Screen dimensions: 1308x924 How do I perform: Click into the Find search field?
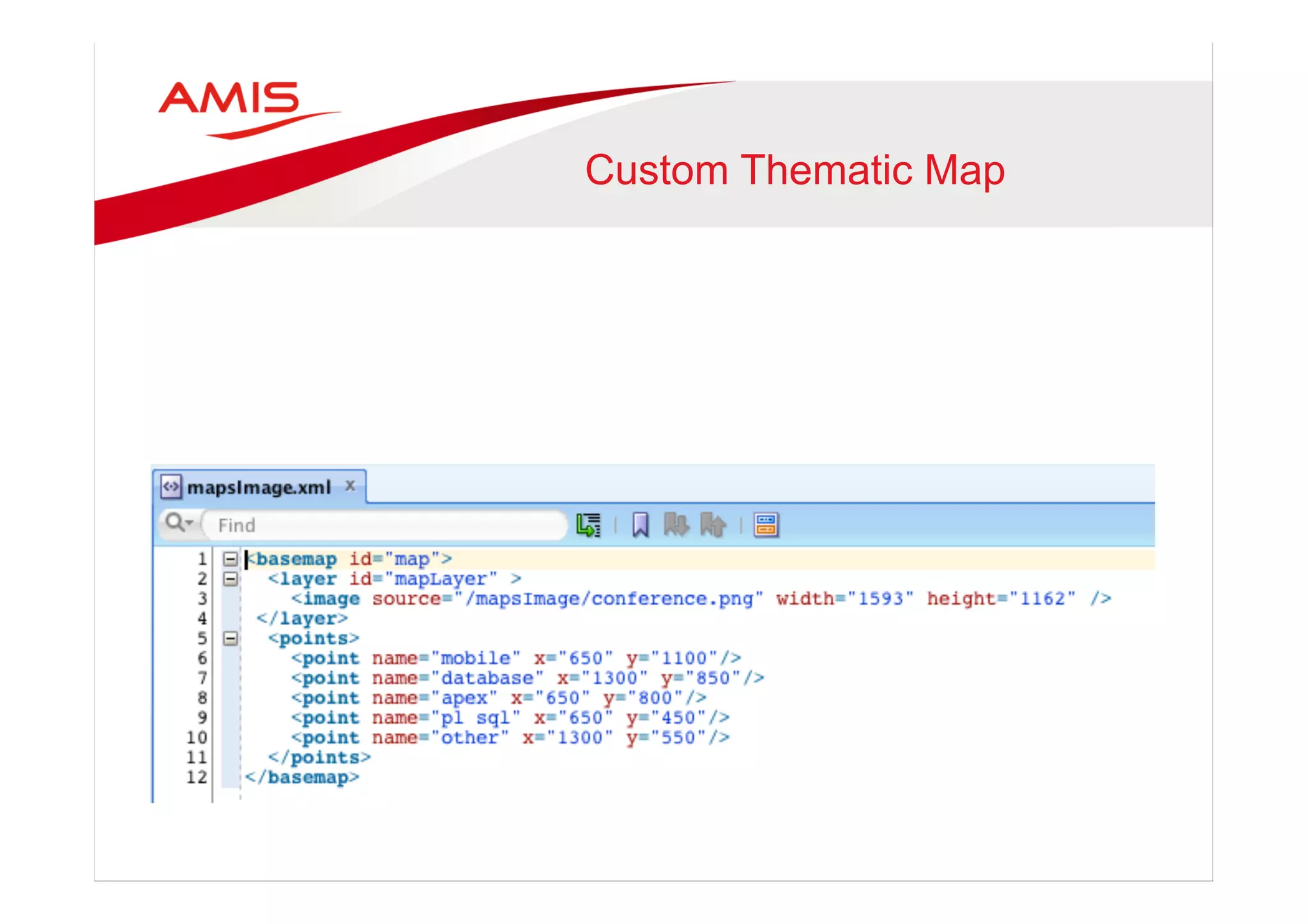pos(383,525)
